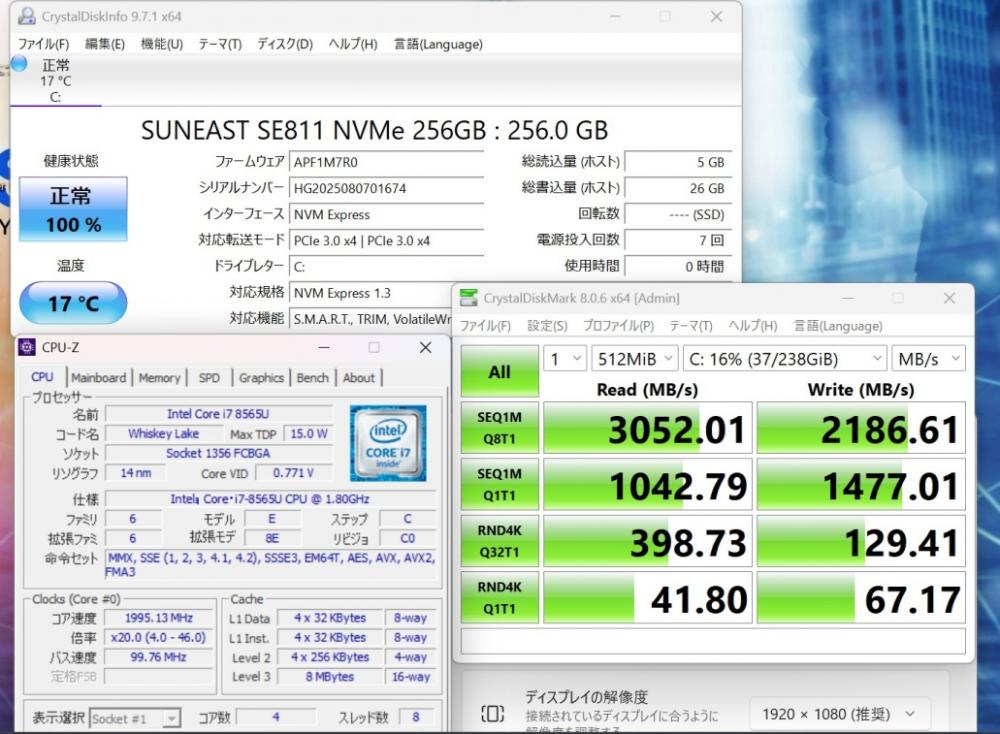Run the SEQ1M Q8T1 test
1000x734 pixels.
point(499,427)
